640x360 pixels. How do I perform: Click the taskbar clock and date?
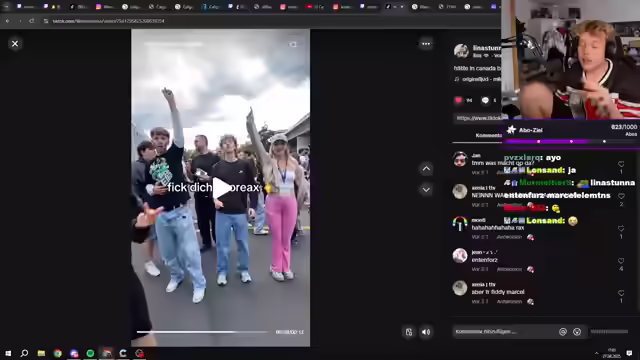(611, 353)
